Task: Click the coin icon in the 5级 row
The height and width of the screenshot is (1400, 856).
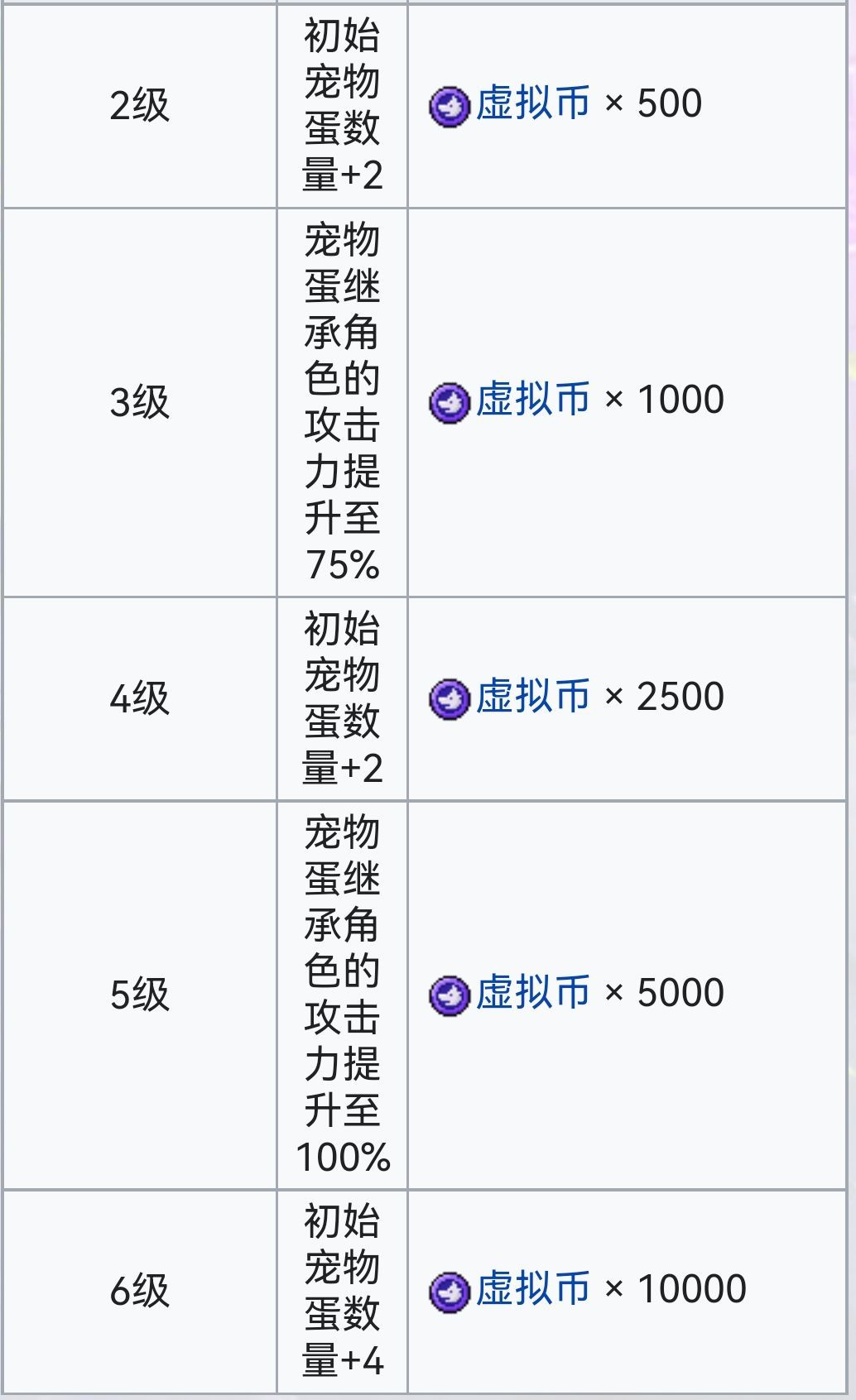Action: [450, 995]
